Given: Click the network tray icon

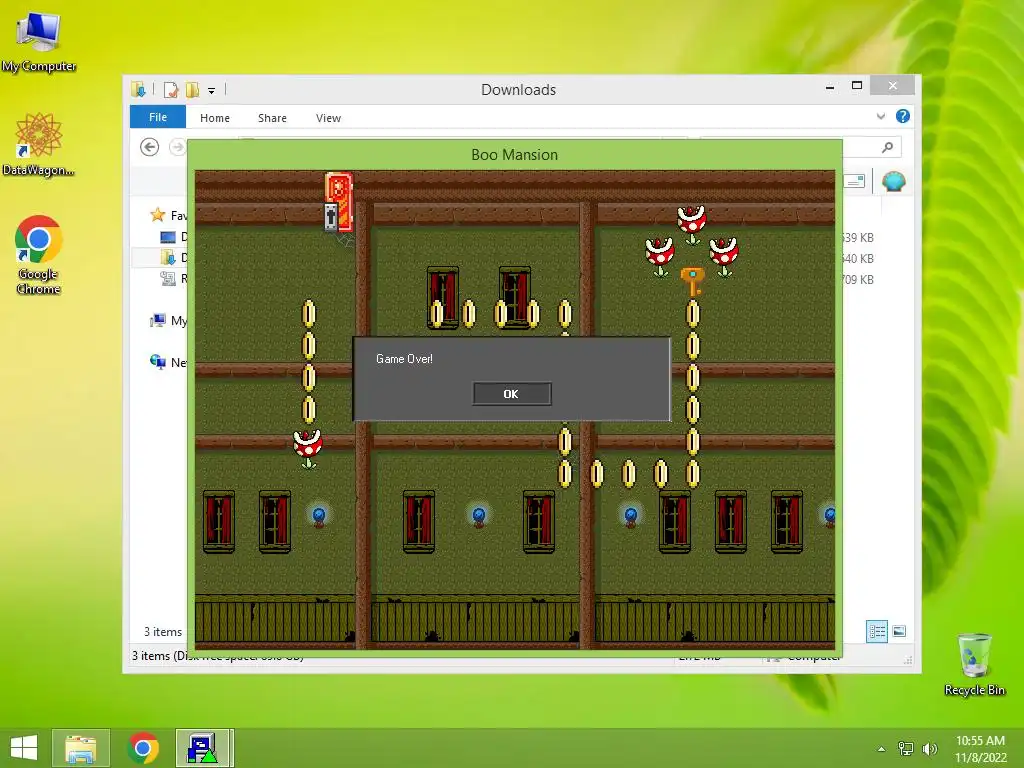Looking at the screenshot, I should click(905, 749).
